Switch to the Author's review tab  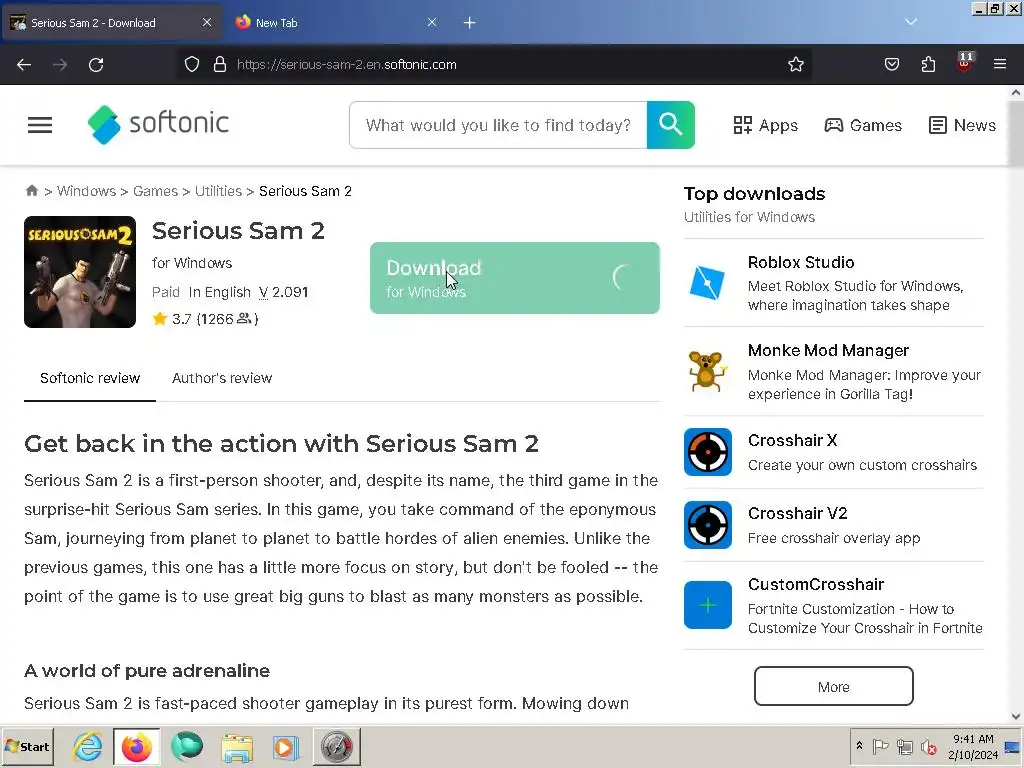coord(222,378)
